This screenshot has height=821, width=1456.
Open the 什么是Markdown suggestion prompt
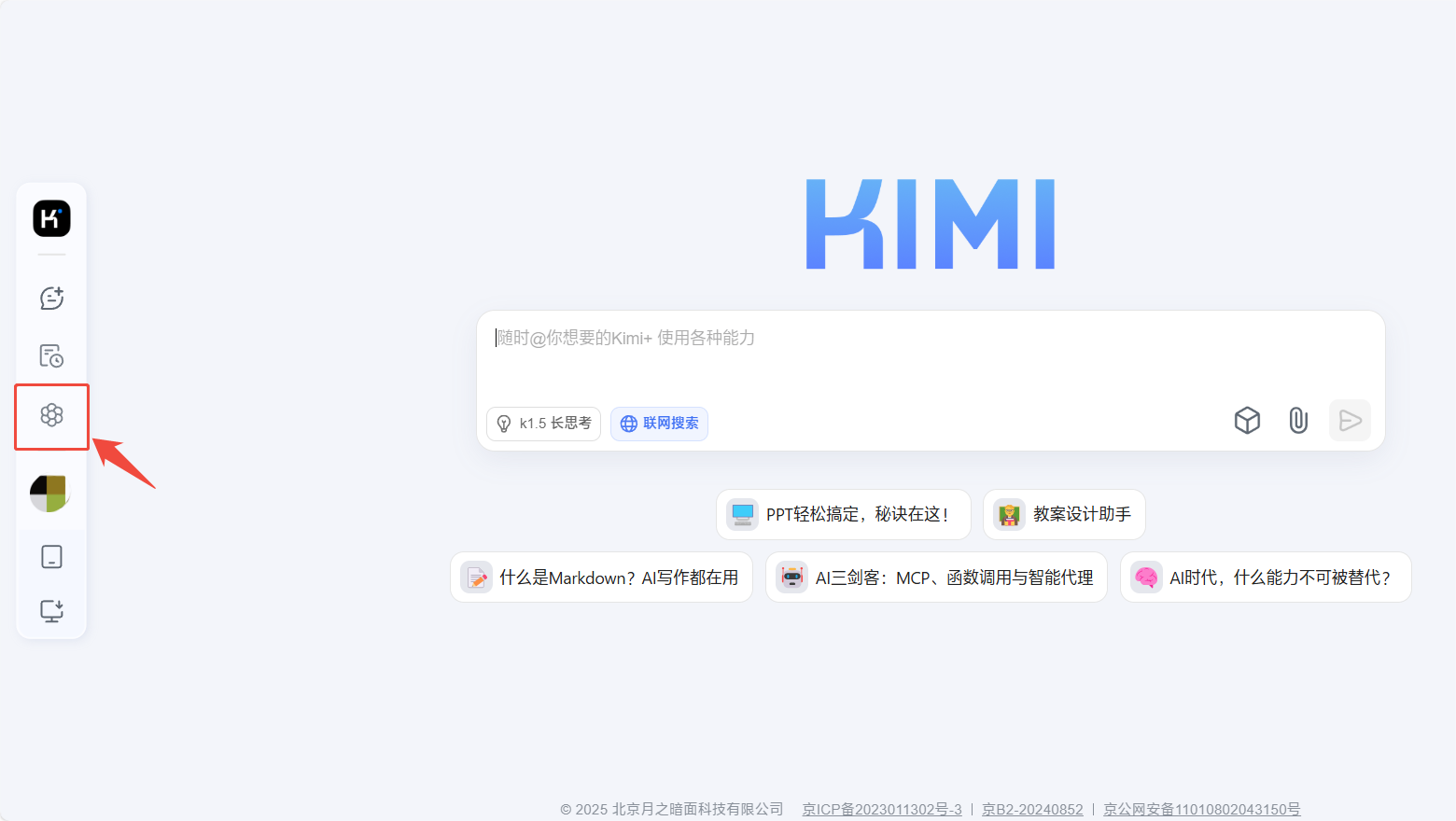601,577
